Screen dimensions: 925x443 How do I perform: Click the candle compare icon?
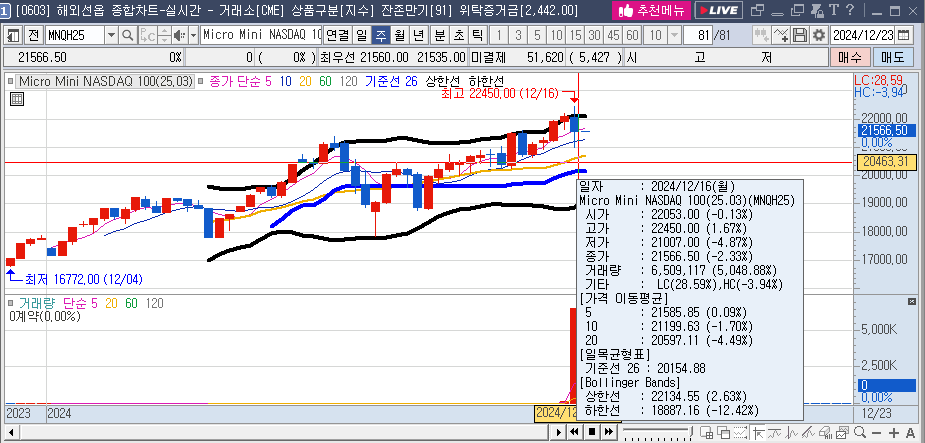point(762,35)
